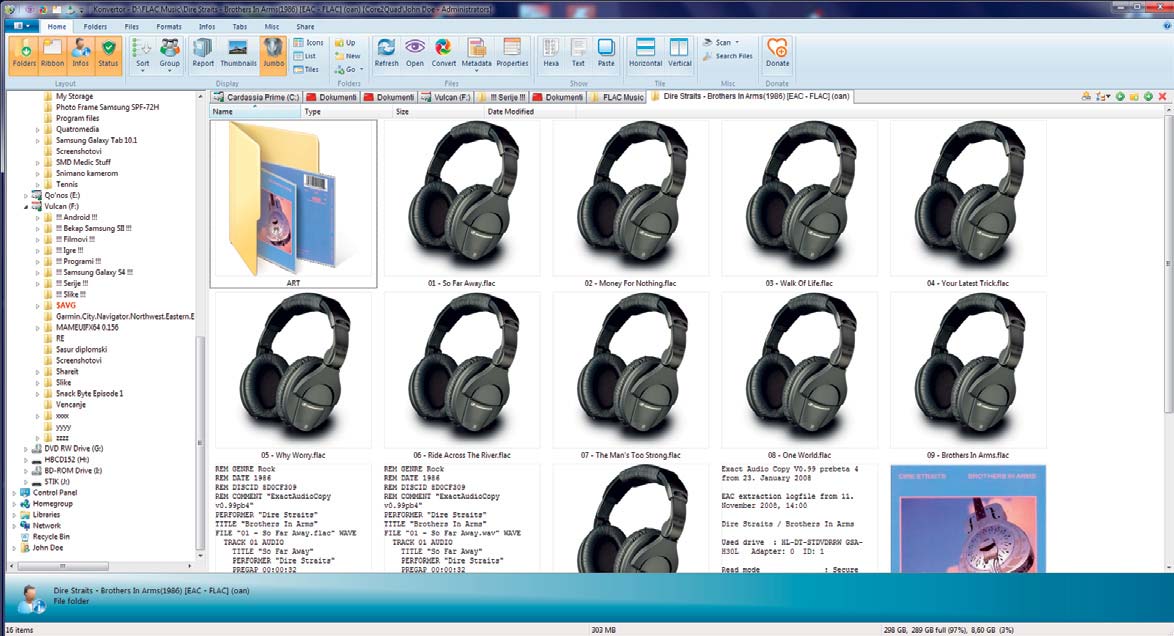This screenshot has height=636, width=1174.
Task: Select the 04 - Your Latest Trick.flac thumbnail
Action: (x=967, y=204)
